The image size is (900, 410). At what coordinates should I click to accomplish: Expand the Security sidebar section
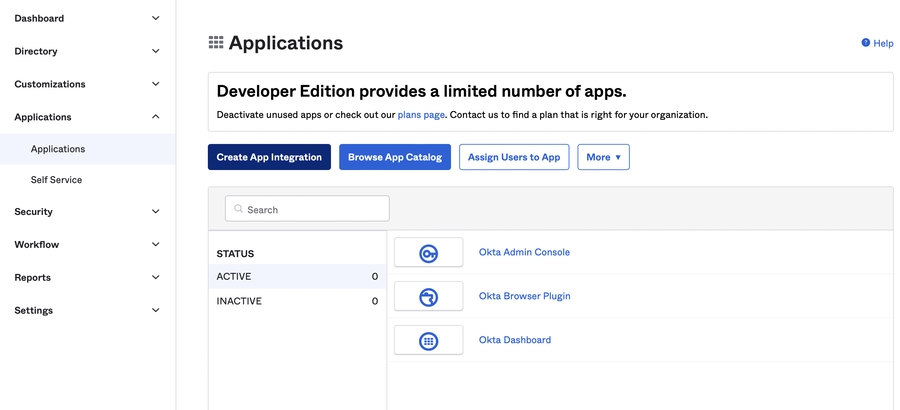(155, 212)
